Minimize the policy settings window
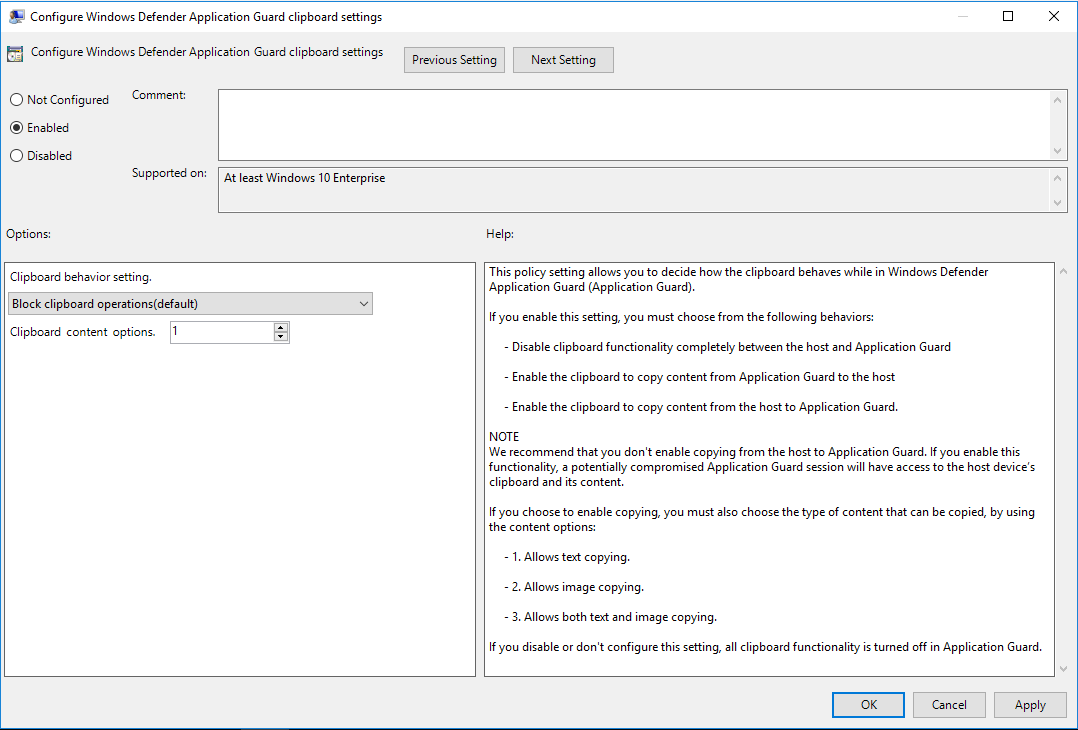This screenshot has width=1078, height=730. click(x=962, y=16)
